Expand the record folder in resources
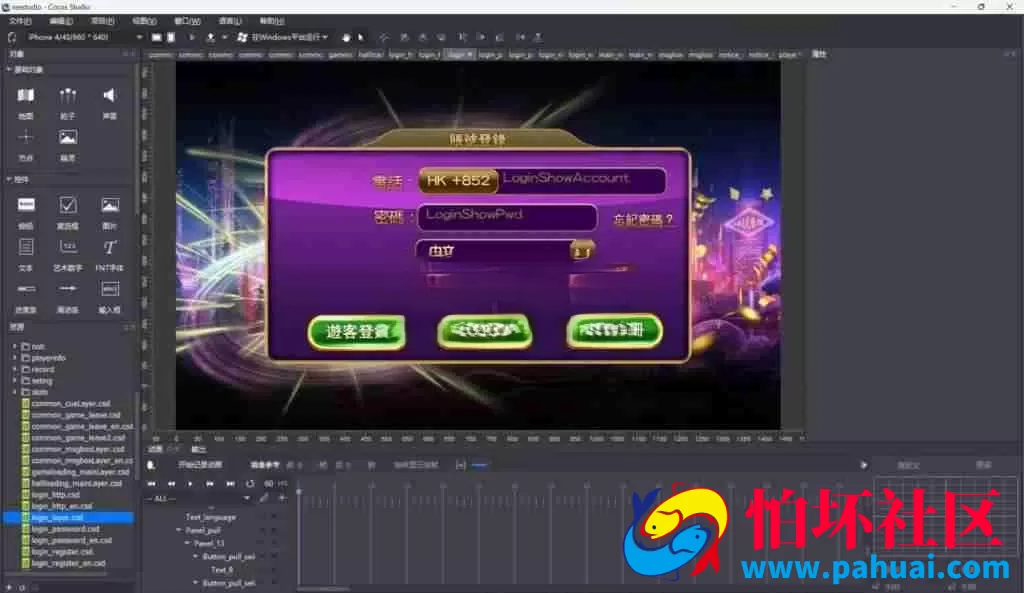 [15, 369]
